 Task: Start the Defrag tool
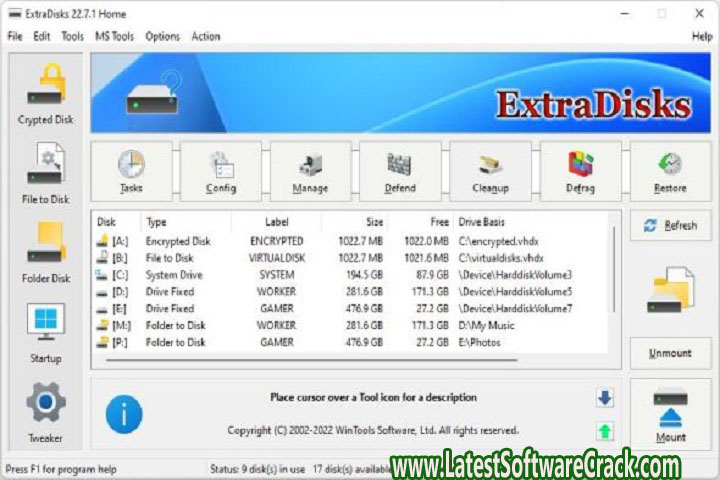(580, 170)
